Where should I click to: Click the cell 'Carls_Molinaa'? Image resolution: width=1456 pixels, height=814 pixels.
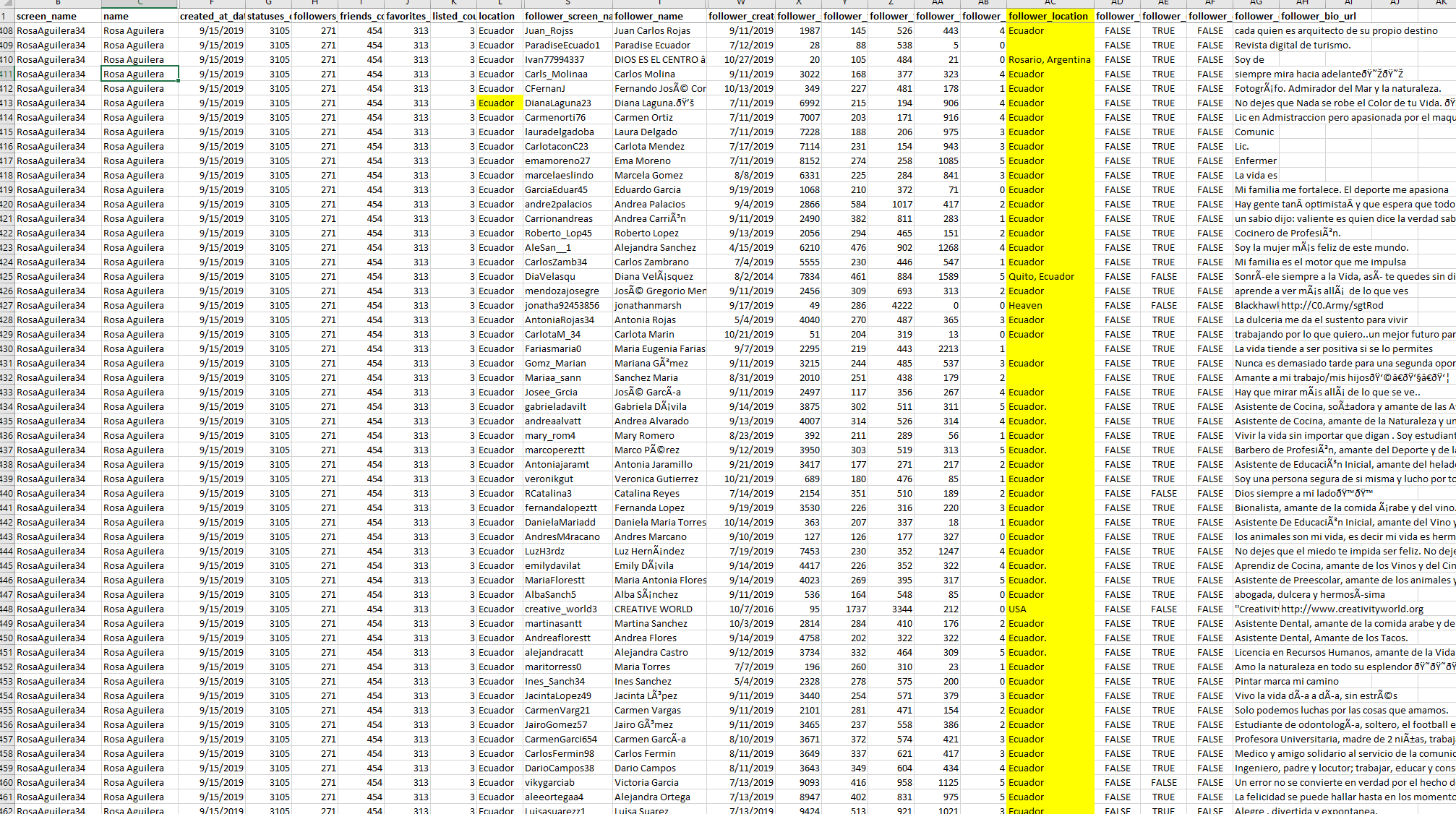pyautogui.click(x=568, y=74)
